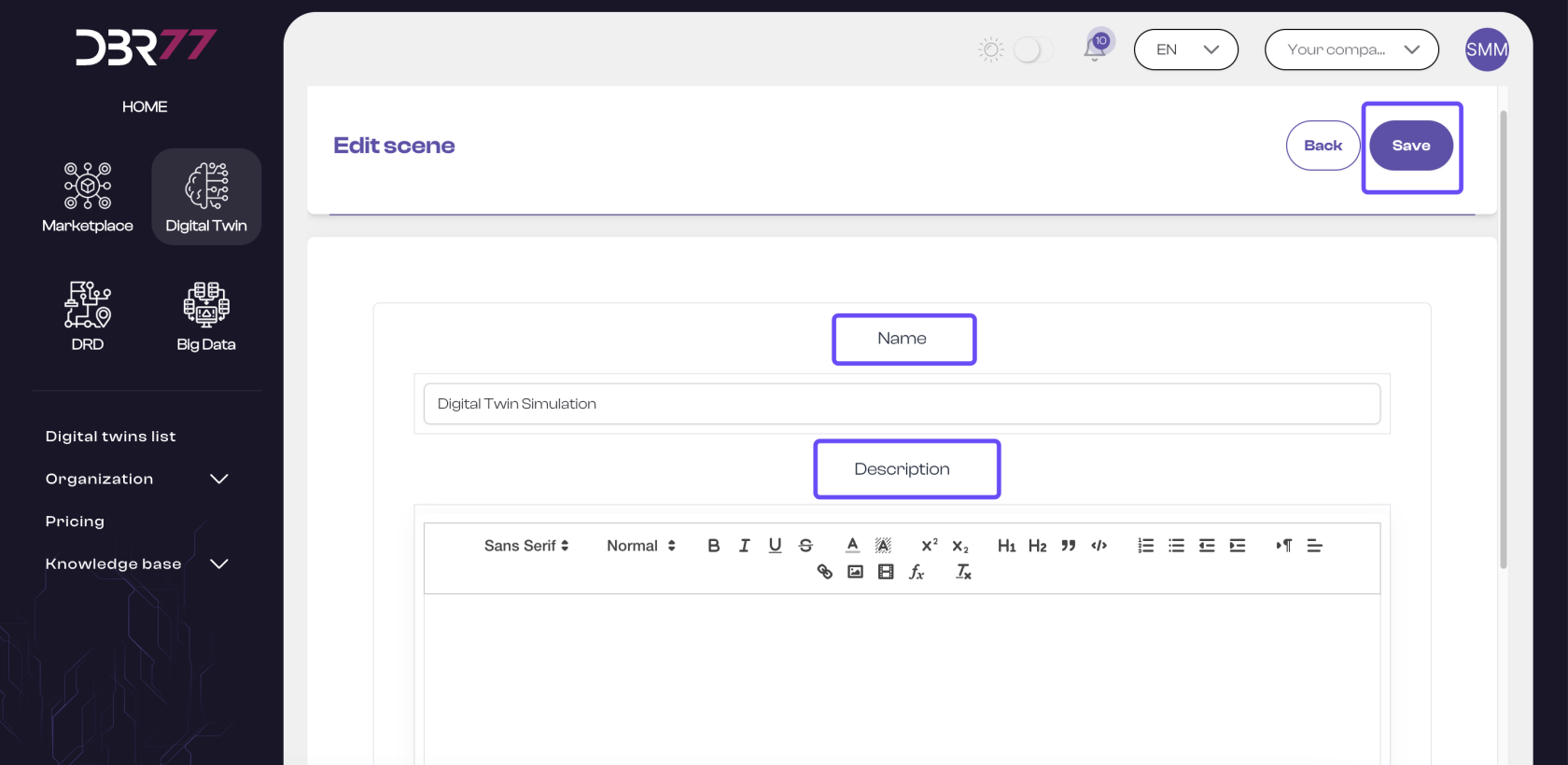1568x765 pixels.
Task: Clear text formatting
Action: 963,572
